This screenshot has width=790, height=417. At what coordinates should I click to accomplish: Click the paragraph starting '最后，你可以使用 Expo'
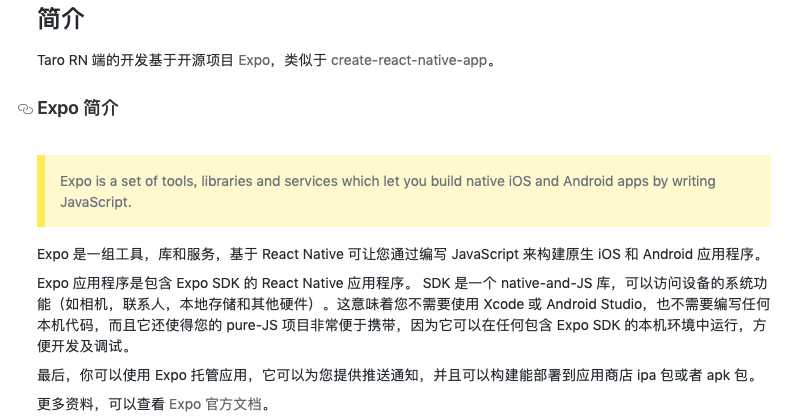(x=398, y=375)
